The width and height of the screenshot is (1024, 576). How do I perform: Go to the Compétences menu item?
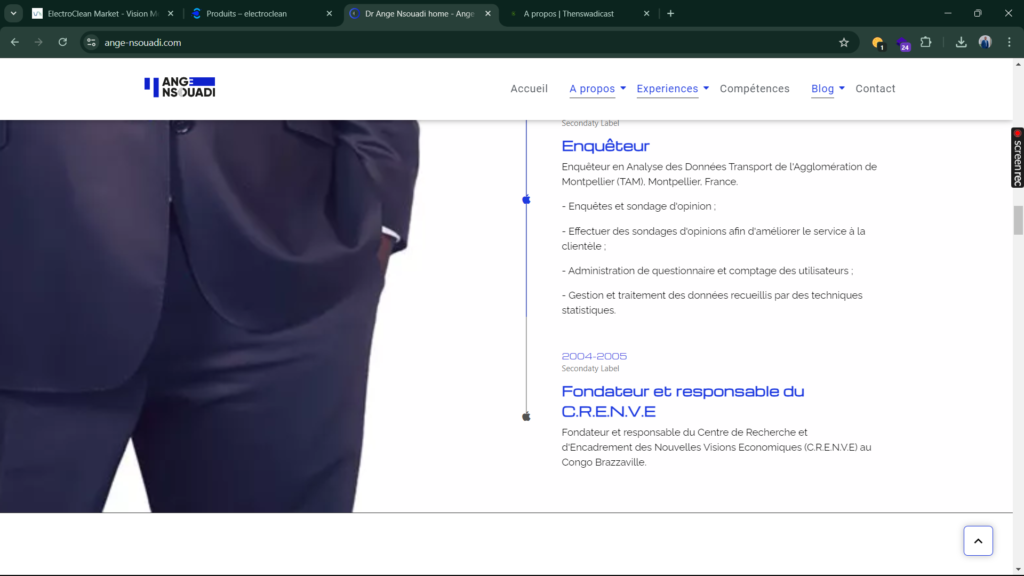[754, 89]
